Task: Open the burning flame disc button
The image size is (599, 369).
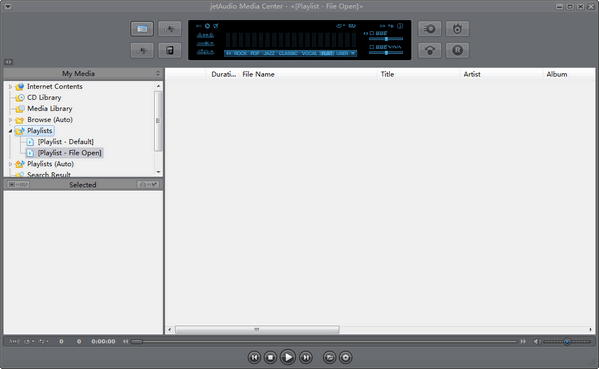Action: [x=457, y=29]
